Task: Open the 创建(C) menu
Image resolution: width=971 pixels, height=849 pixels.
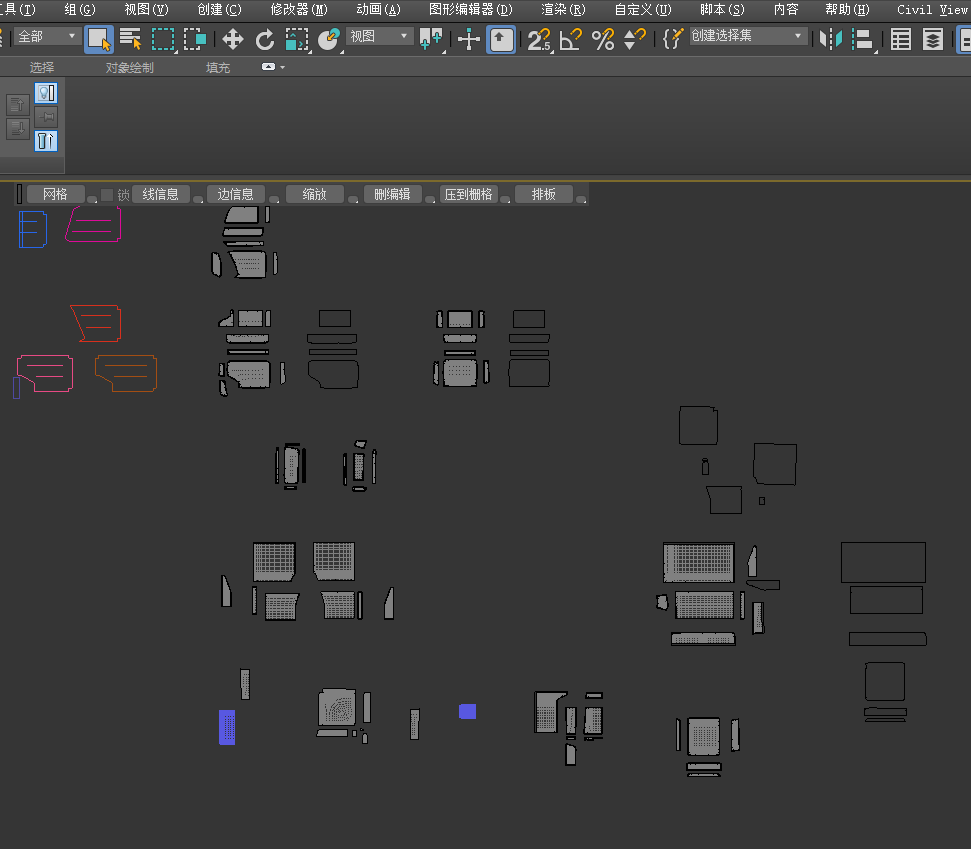Action: [219, 9]
